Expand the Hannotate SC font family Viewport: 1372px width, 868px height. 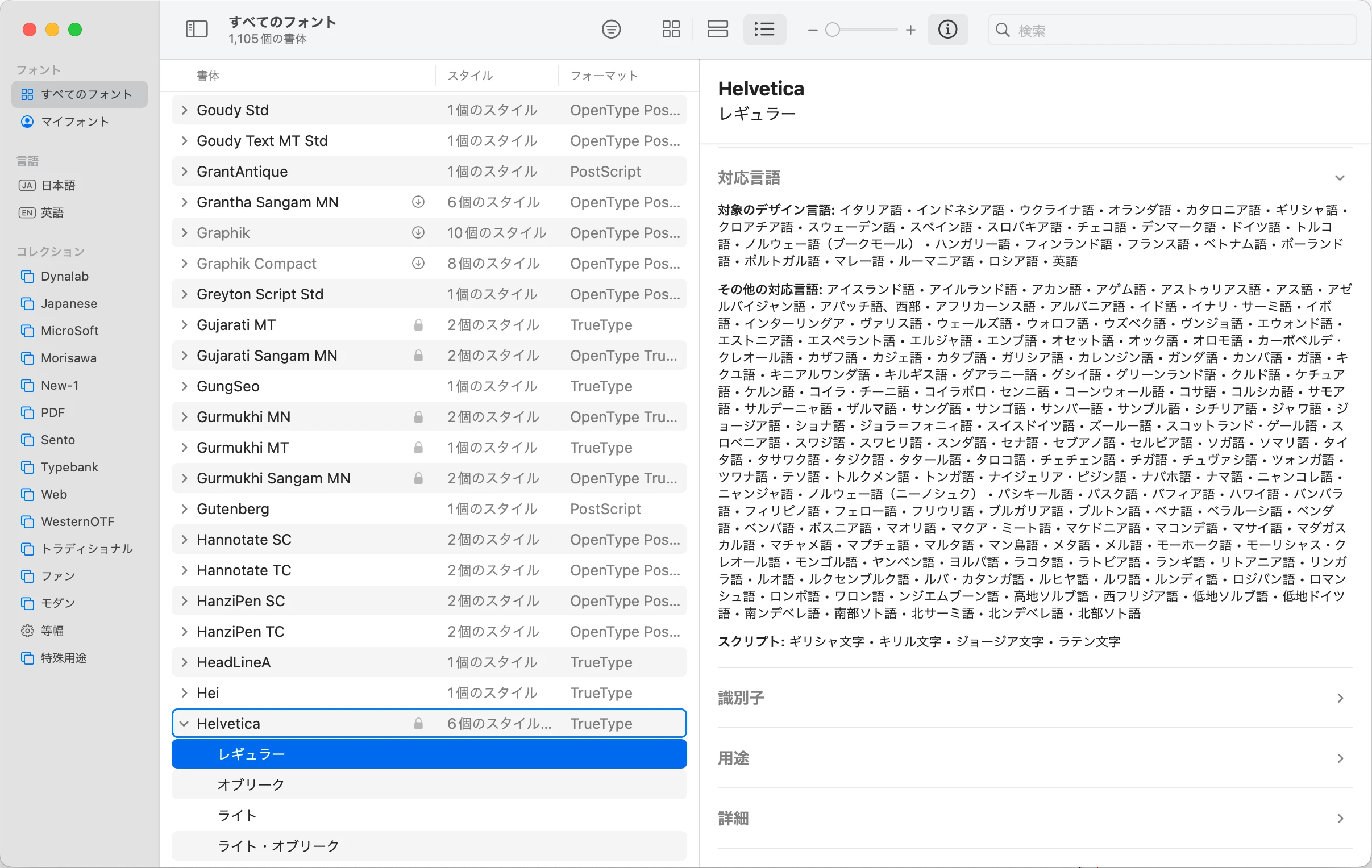tap(184, 539)
